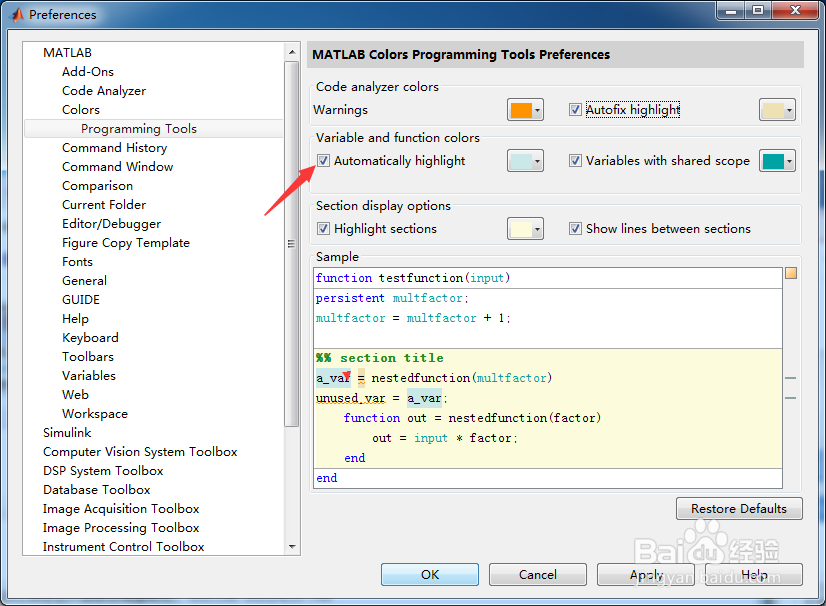Select Image Acquisition Toolbox item
Image resolution: width=826 pixels, height=606 pixels.
(x=121, y=509)
